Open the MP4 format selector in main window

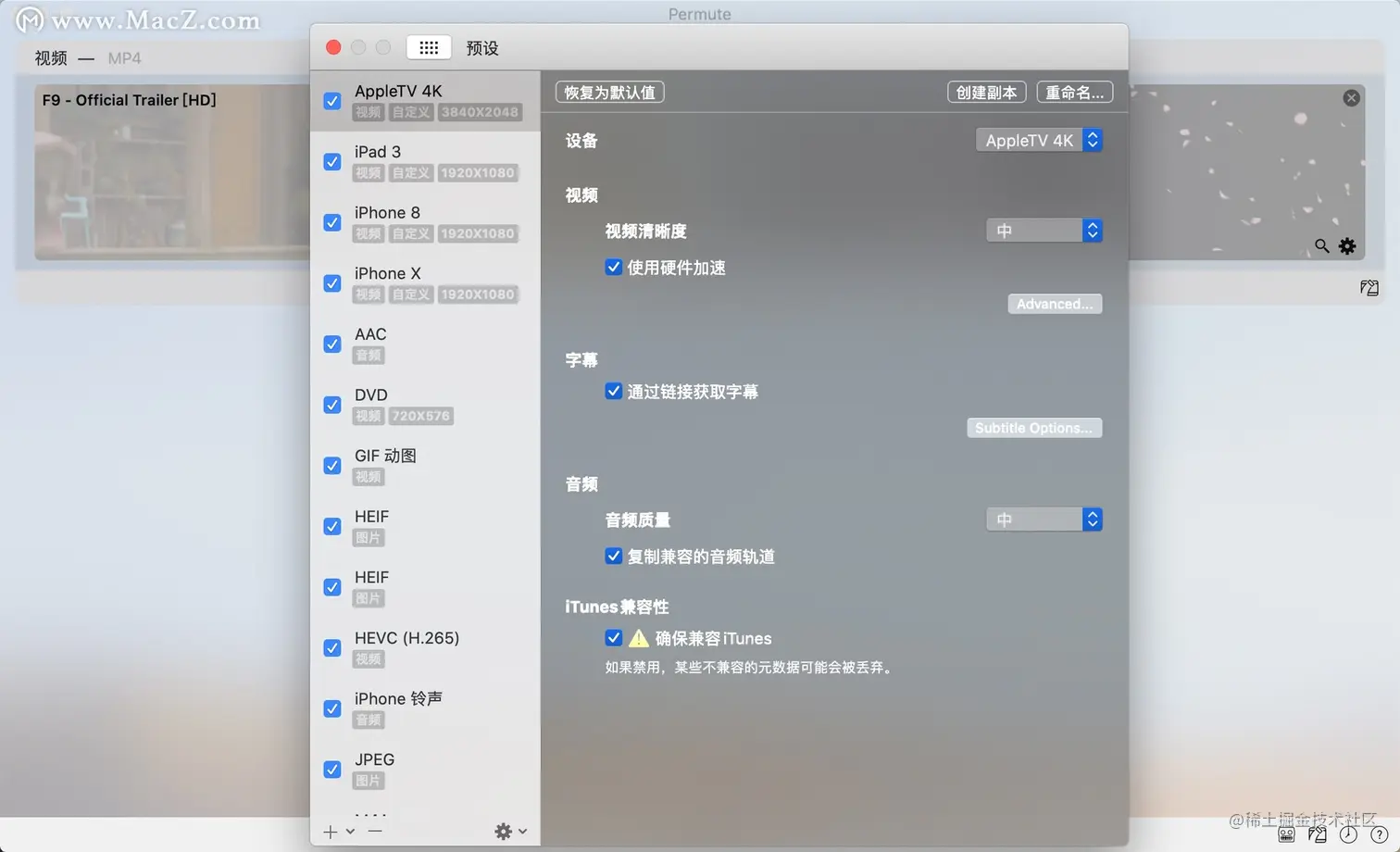(124, 58)
